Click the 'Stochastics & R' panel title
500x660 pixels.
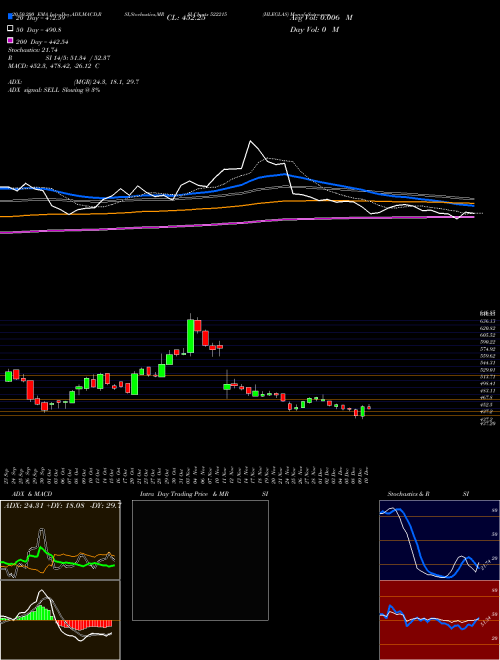pos(409,494)
